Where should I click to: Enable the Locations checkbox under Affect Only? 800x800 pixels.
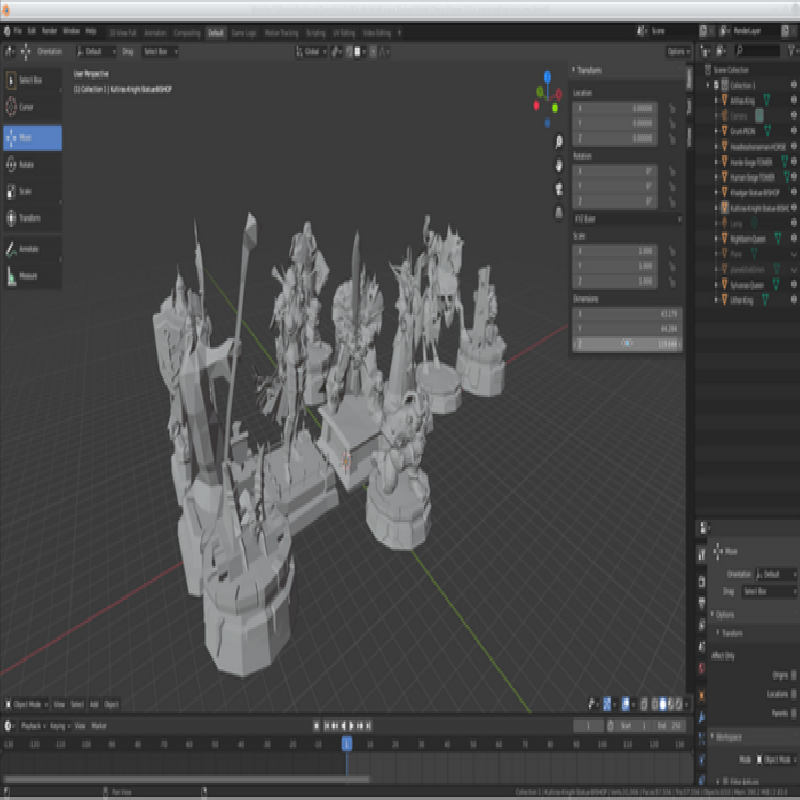[794, 693]
